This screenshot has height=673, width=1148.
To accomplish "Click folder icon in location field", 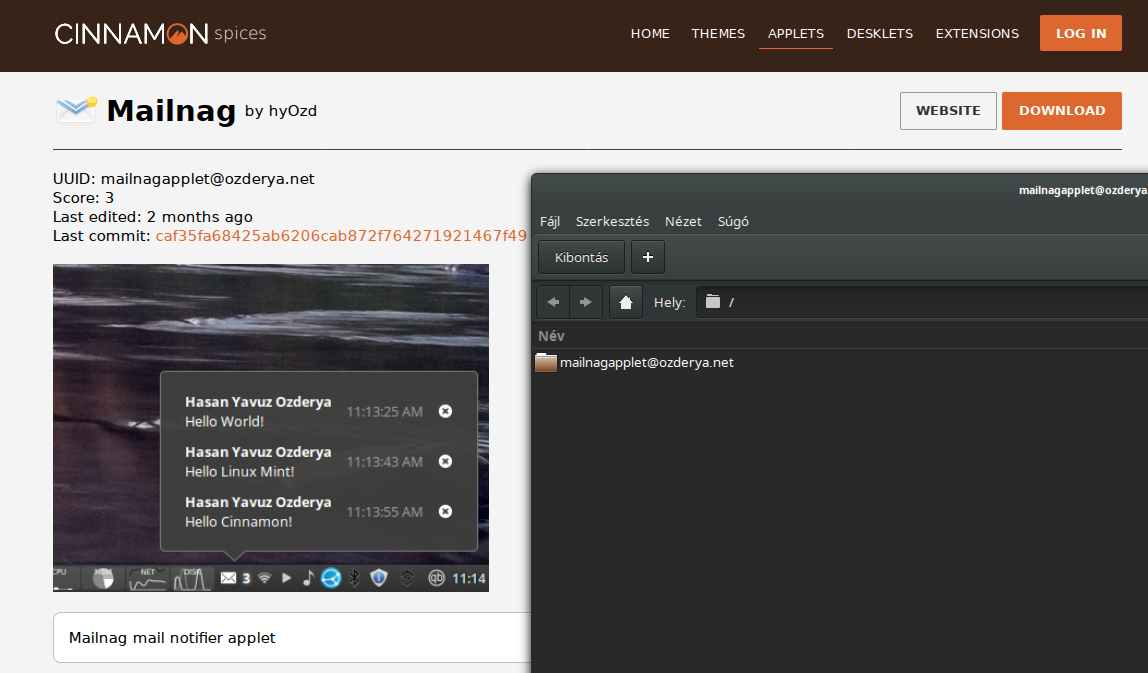I will click(712, 302).
